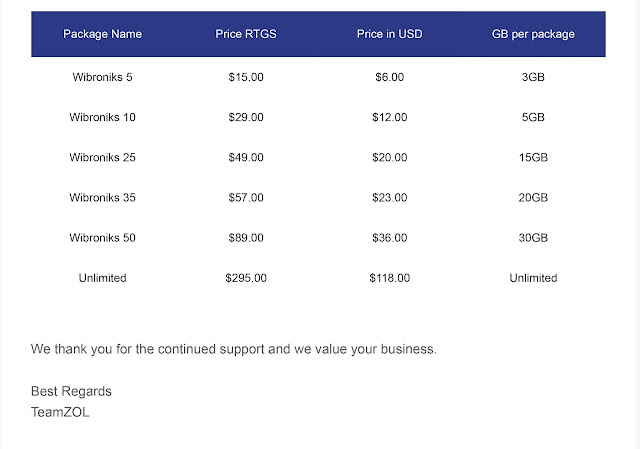The height and width of the screenshot is (449, 640).
Task: Click the Price RTGS column header
Action: coord(246,34)
